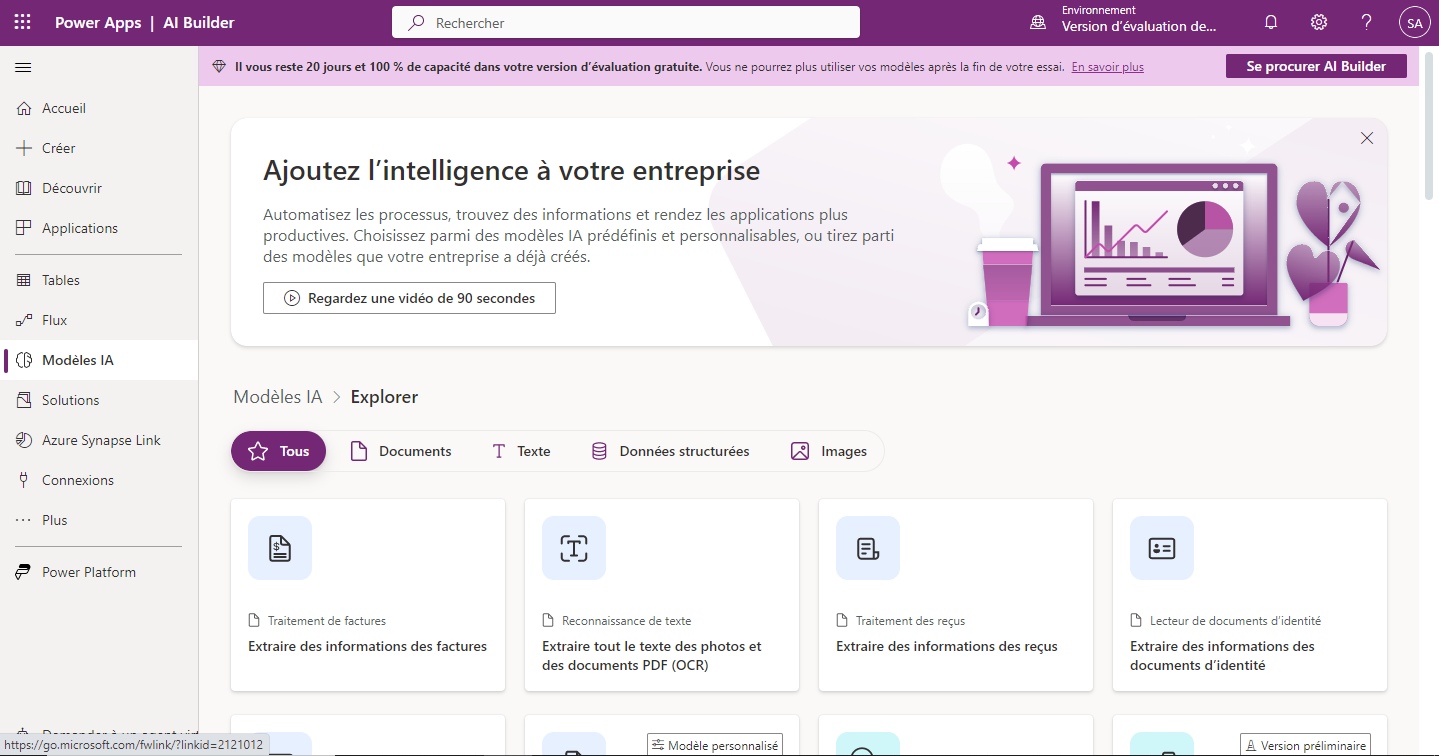Close the intelligence banner with X

(x=1367, y=138)
